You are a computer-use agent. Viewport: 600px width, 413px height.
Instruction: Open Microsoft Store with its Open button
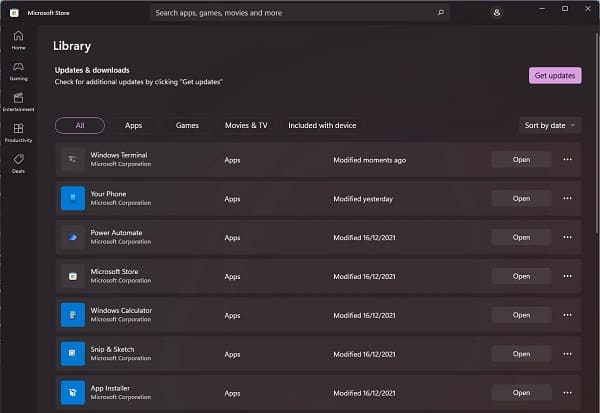[x=522, y=276]
